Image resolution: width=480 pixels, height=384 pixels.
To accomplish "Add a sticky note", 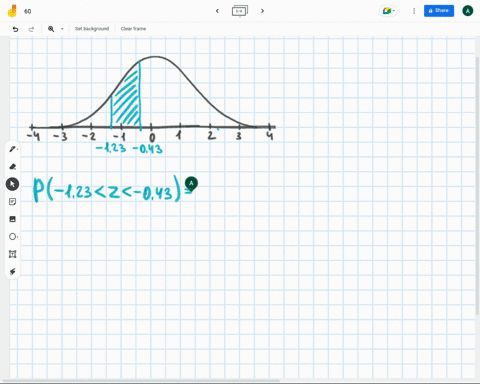I will coord(13,202).
